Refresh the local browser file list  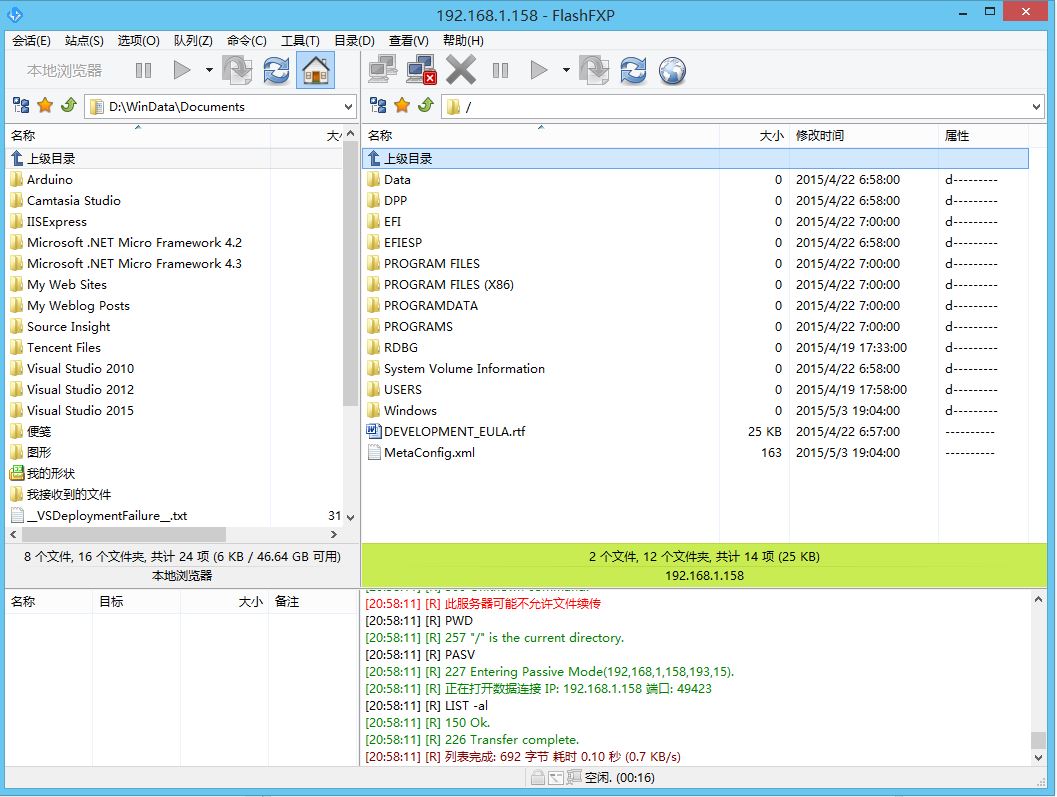click(x=277, y=70)
